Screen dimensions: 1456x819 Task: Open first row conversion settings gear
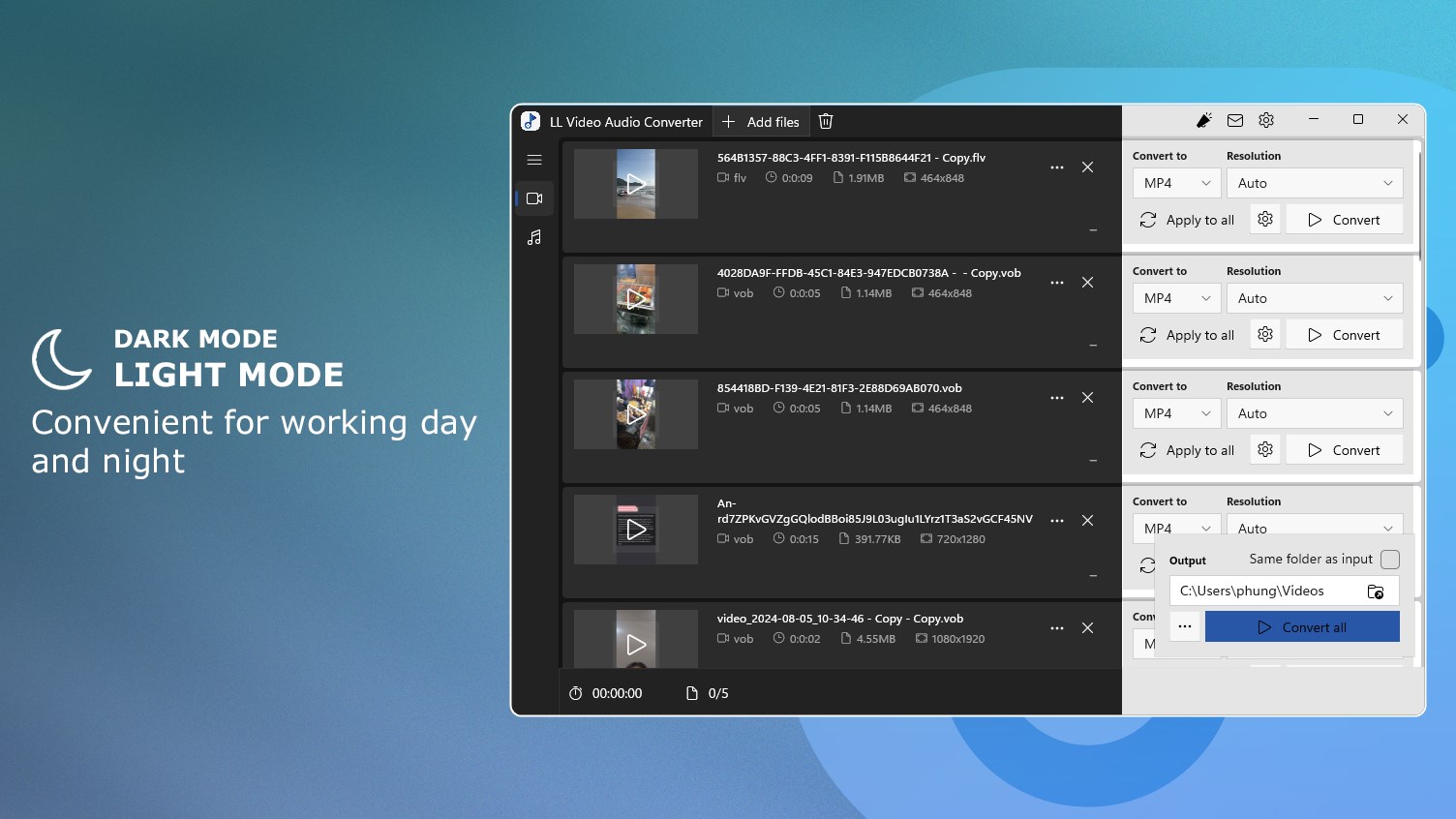[1265, 220]
